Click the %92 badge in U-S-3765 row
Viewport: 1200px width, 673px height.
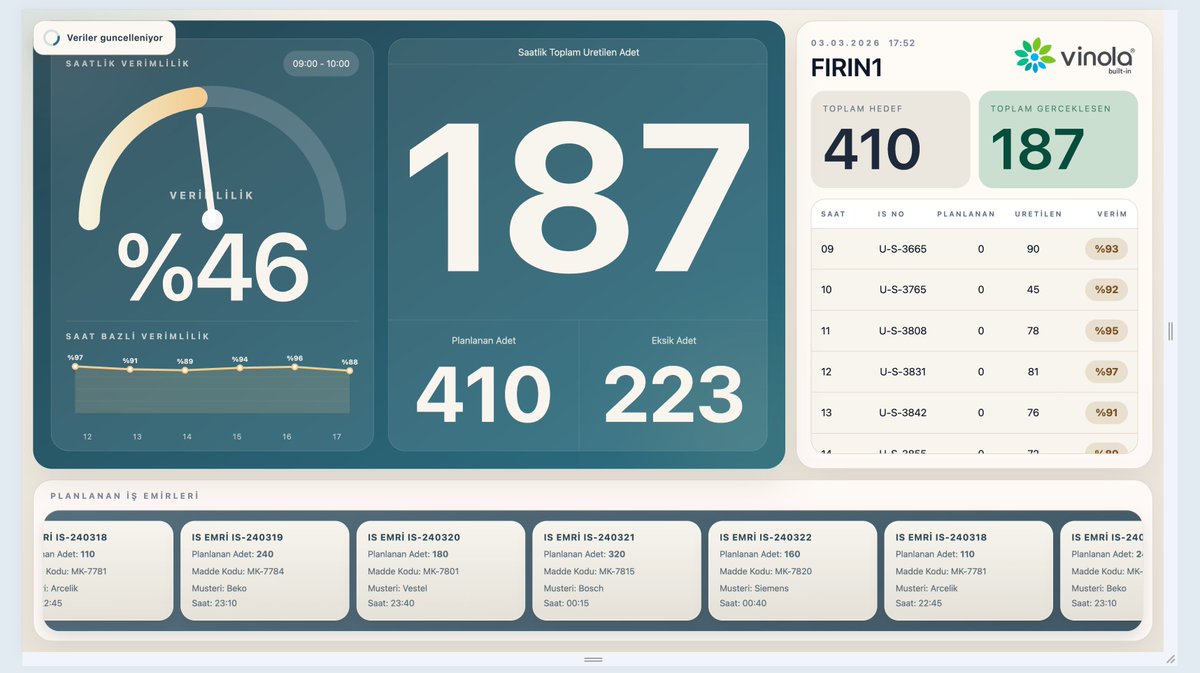(x=1106, y=289)
